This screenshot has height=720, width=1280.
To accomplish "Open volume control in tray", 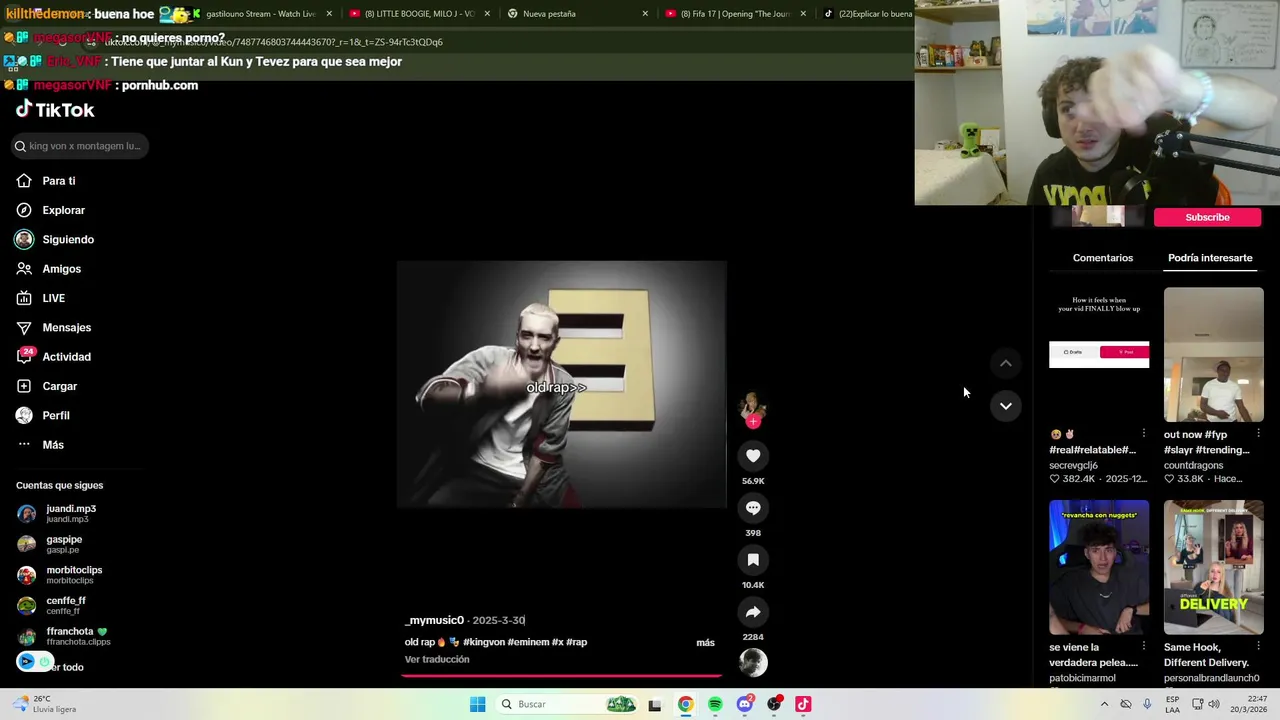I will [x=1214, y=704].
